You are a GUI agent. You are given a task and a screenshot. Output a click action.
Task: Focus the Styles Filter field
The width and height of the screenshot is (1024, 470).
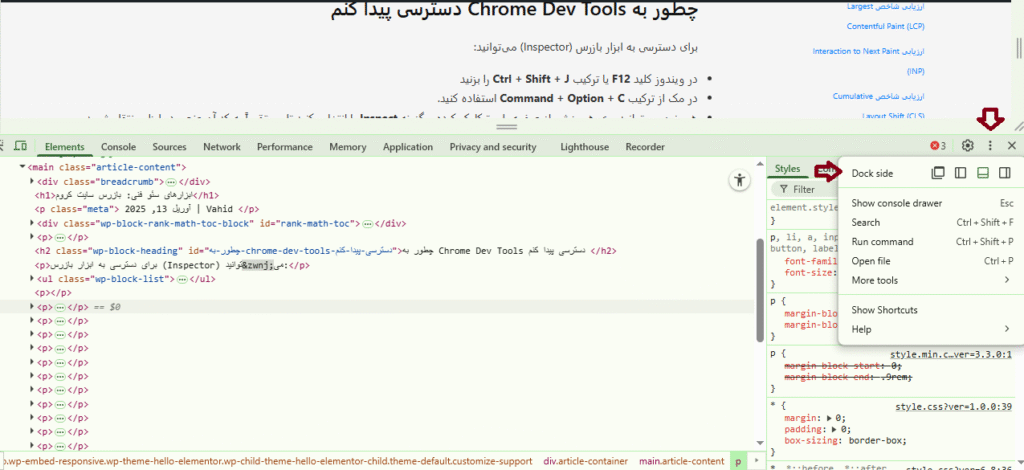[x=805, y=189]
